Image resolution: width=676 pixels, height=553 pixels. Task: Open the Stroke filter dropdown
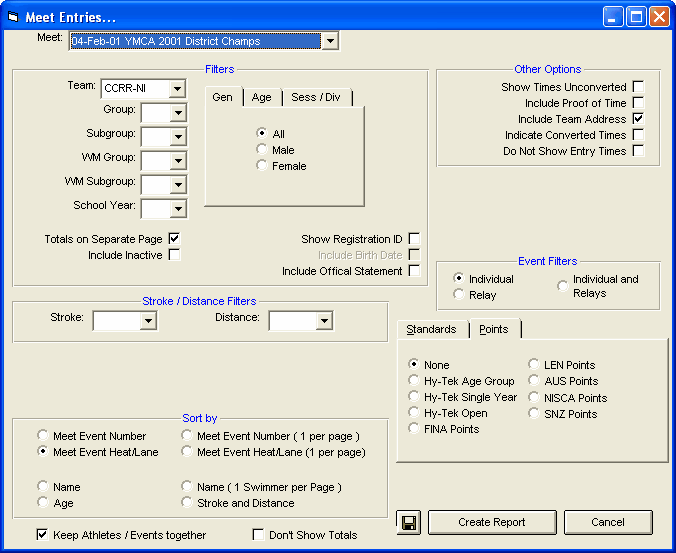pyautogui.click(x=148, y=321)
